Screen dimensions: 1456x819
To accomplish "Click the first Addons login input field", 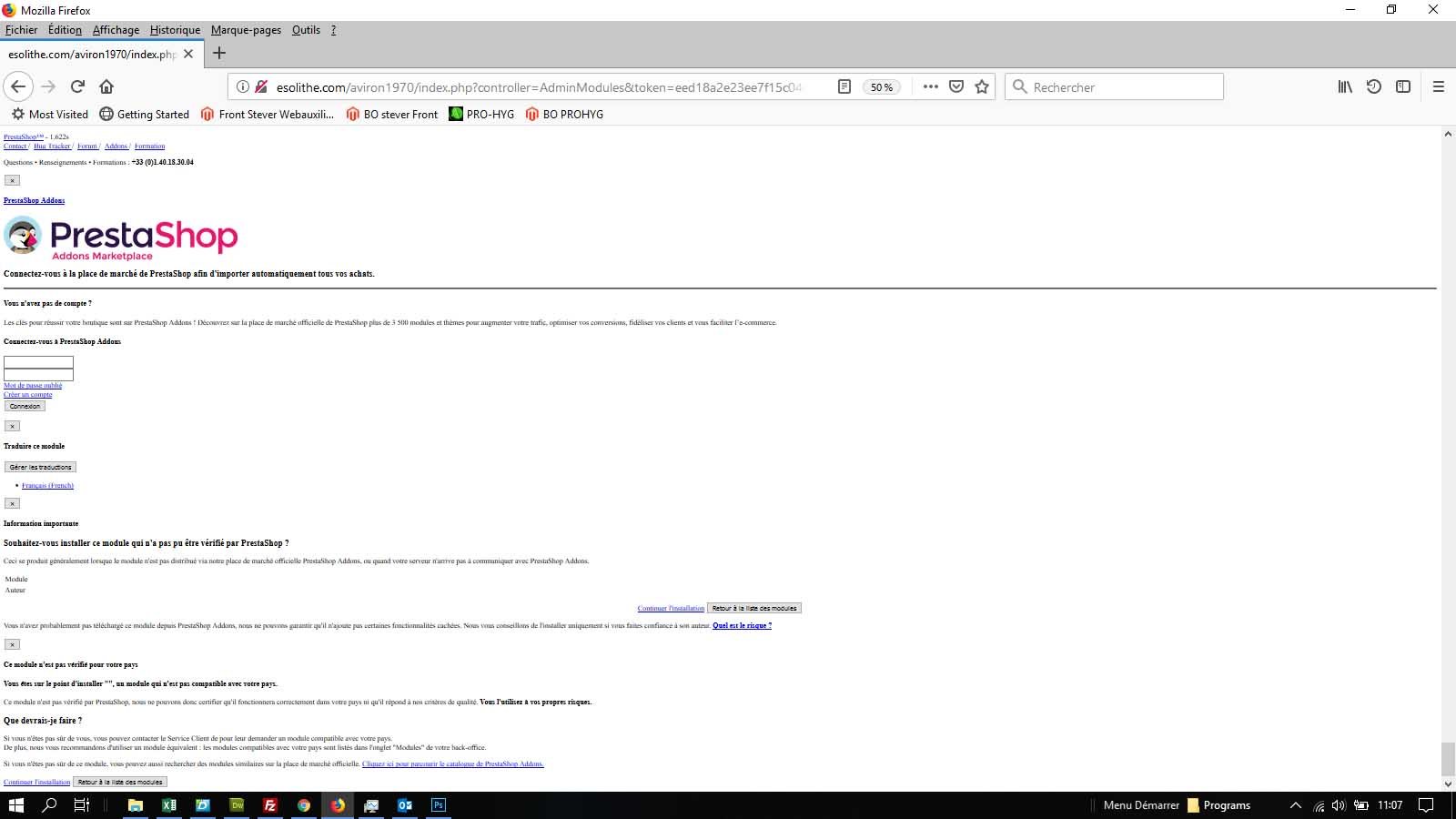I will tap(38, 362).
